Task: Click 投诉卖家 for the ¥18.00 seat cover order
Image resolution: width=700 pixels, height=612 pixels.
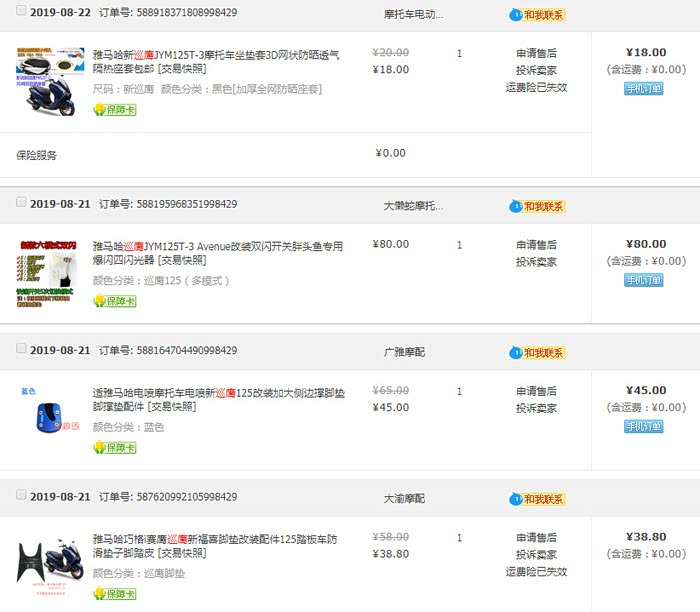Action: point(536,70)
